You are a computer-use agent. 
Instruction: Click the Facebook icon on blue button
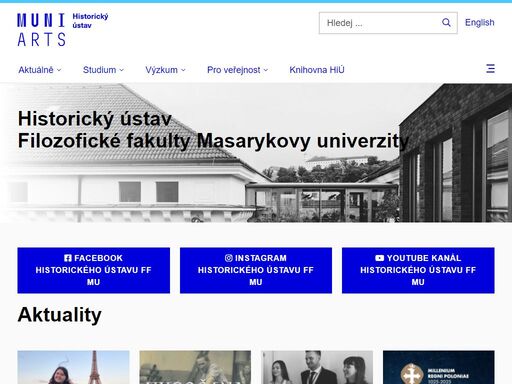click(x=68, y=258)
